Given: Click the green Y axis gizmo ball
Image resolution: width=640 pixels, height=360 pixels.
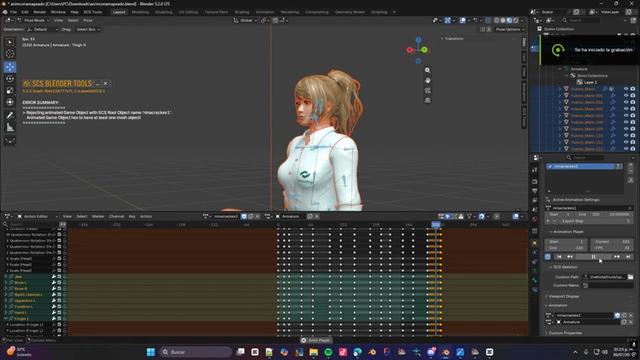Looking at the screenshot, I should coord(424,50).
